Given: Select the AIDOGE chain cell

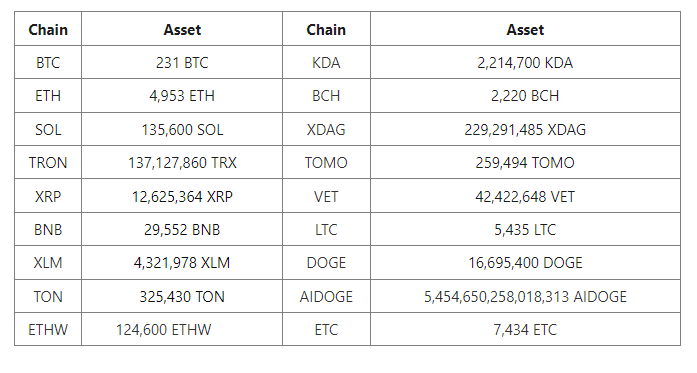Looking at the screenshot, I should (326, 296).
